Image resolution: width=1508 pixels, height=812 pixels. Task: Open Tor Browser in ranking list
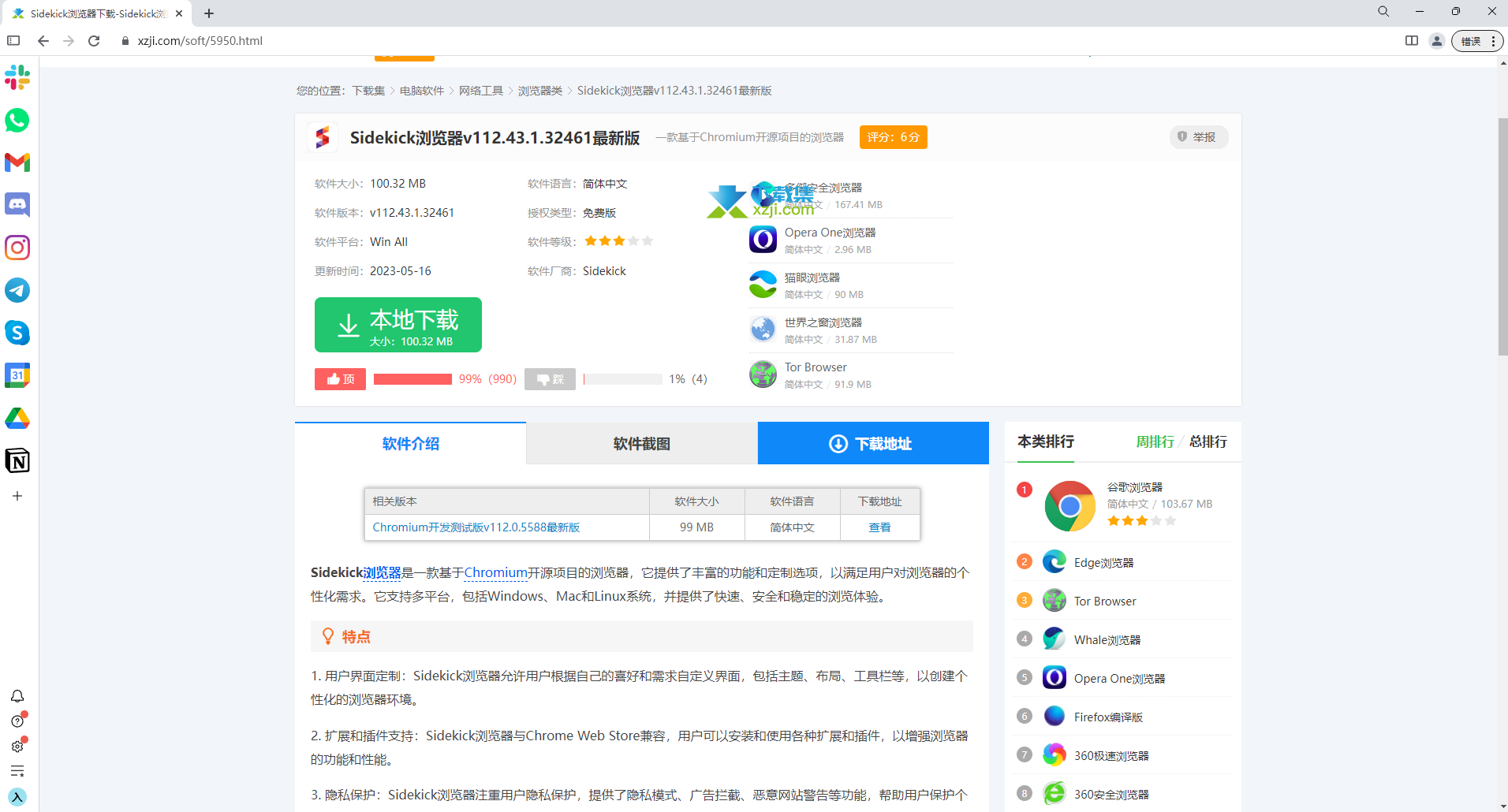(x=1105, y=602)
